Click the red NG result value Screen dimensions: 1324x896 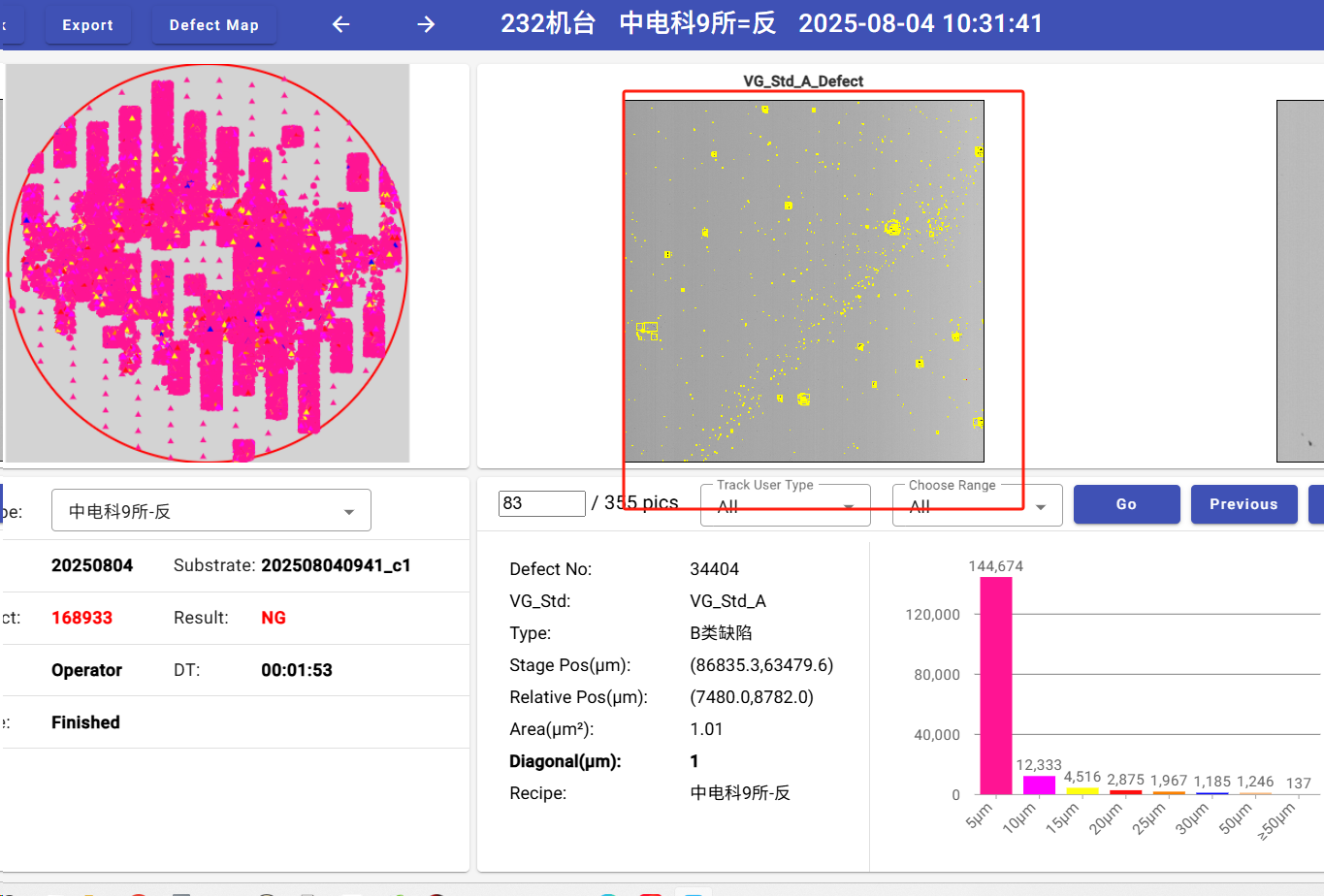point(274,618)
